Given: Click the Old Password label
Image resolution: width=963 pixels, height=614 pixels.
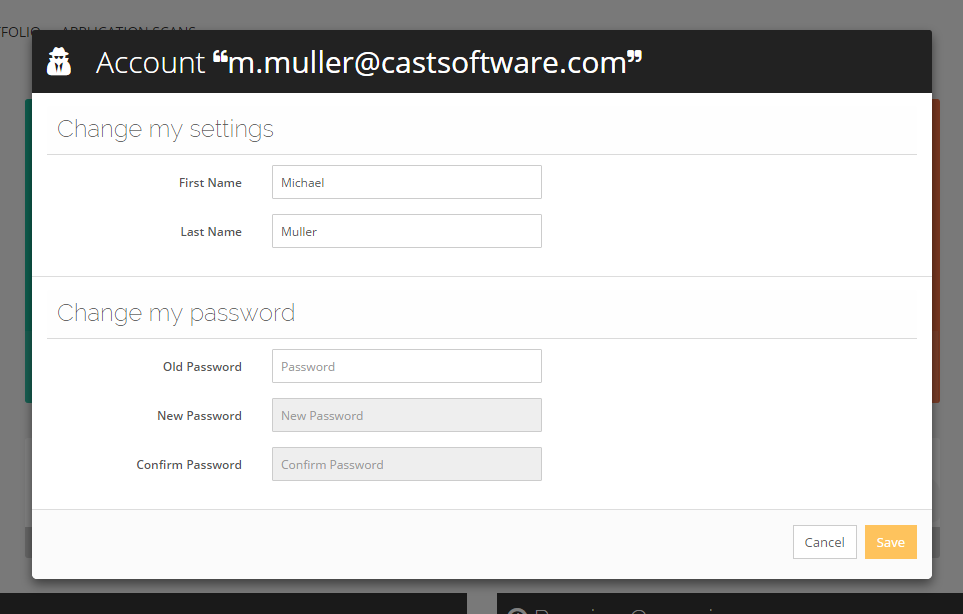Looking at the screenshot, I should [x=202, y=367].
